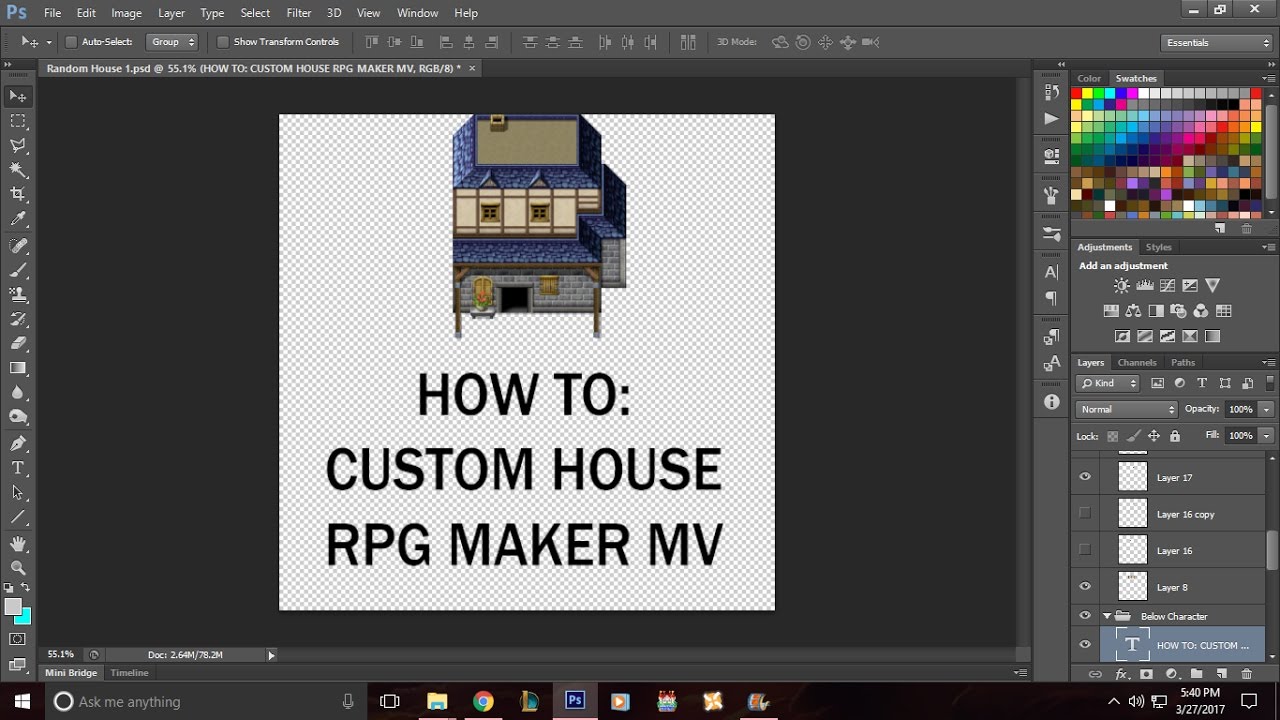Select the Move tool
The width and height of the screenshot is (1280, 720).
coord(18,96)
